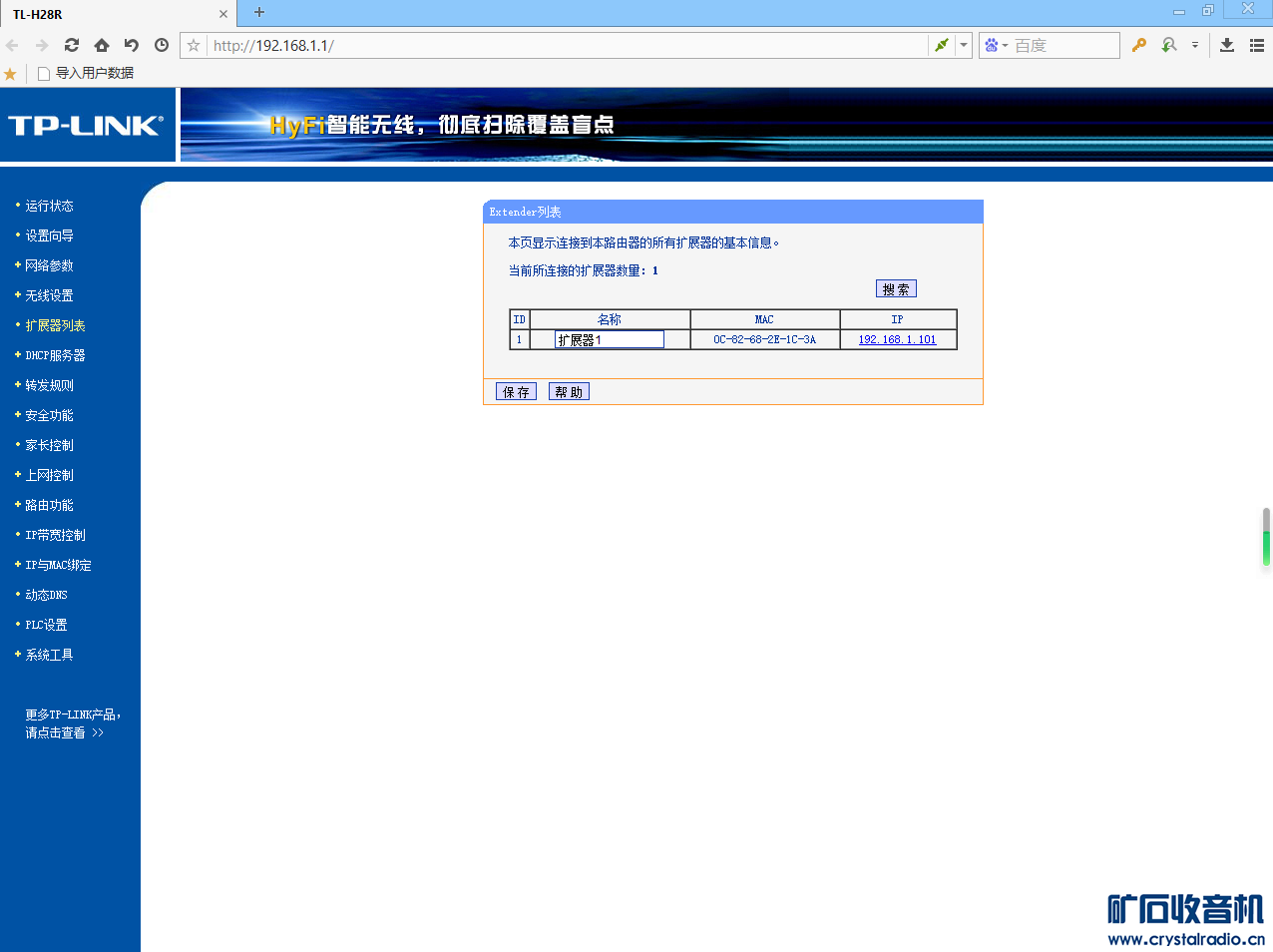Focus the 百度 search box
The width and height of the screenshot is (1273, 952).
click(x=1064, y=45)
